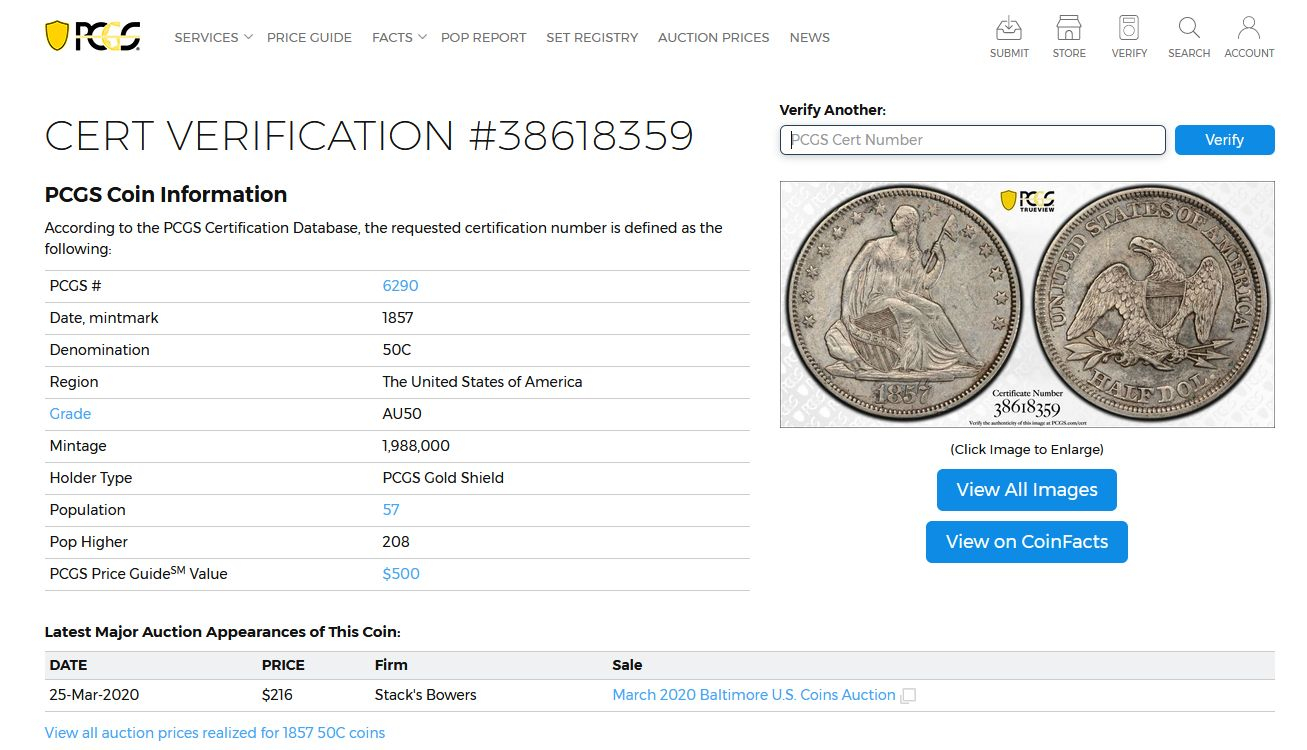Click the Click Image to Enlarge caption
Viewport: 1307px width, 750px height.
[x=1027, y=450]
